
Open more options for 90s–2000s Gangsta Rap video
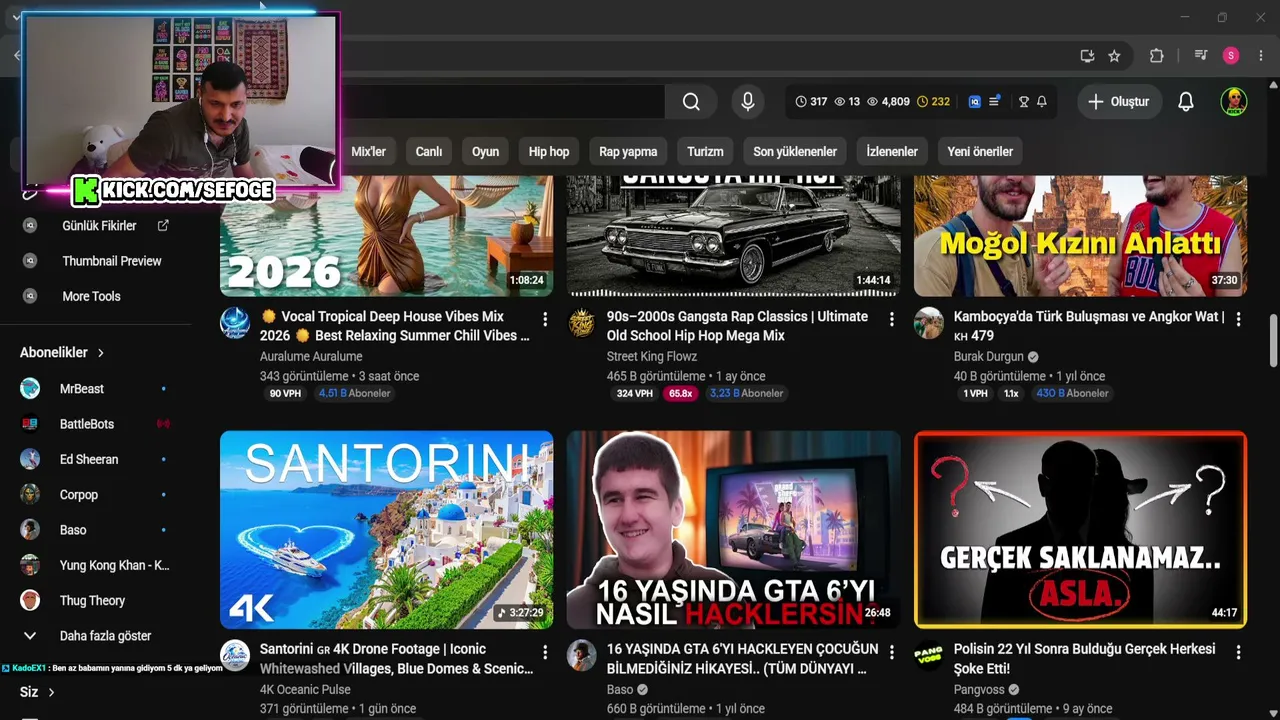[892, 319]
